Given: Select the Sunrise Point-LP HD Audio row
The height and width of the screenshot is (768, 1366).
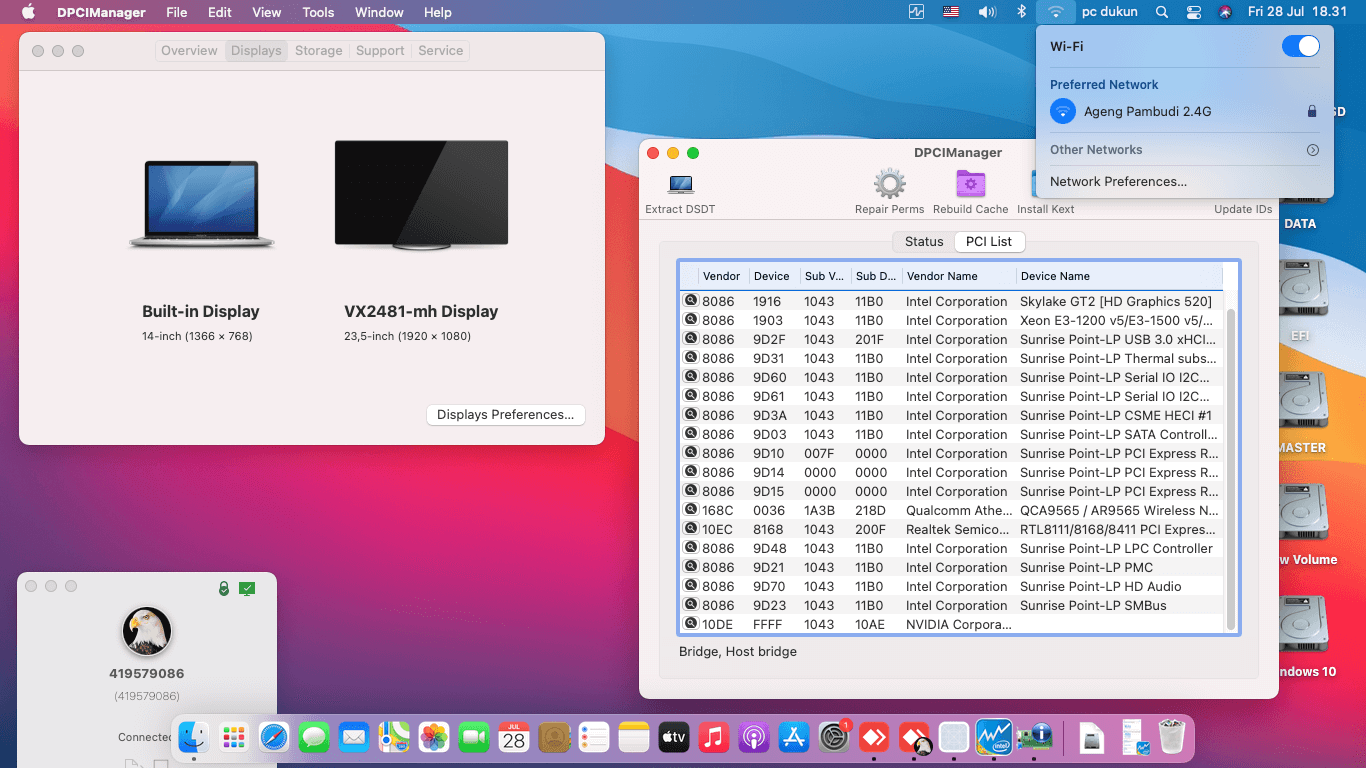Looking at the screenshot, I should click(x=951, y=586).
